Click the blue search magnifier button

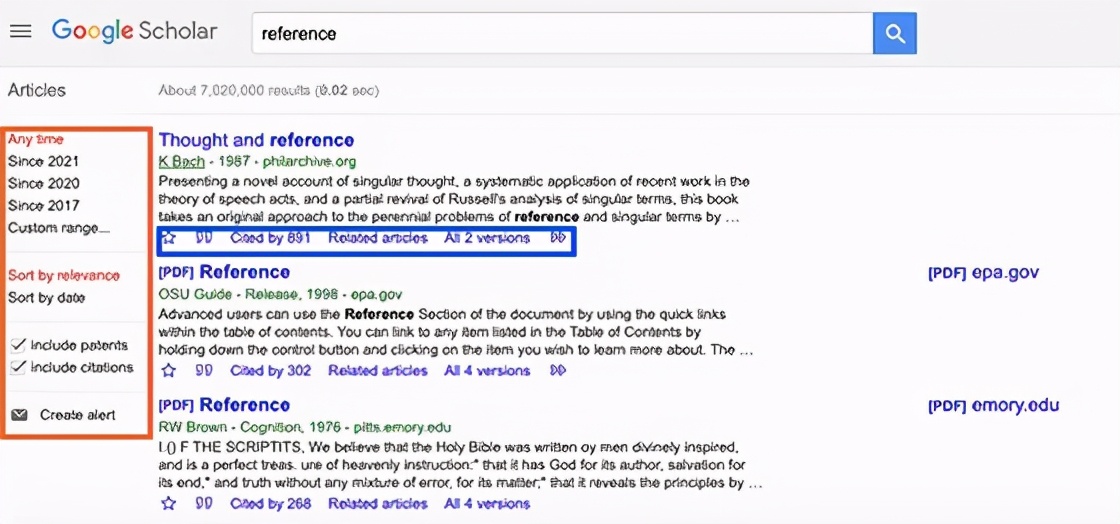(894, 33)
